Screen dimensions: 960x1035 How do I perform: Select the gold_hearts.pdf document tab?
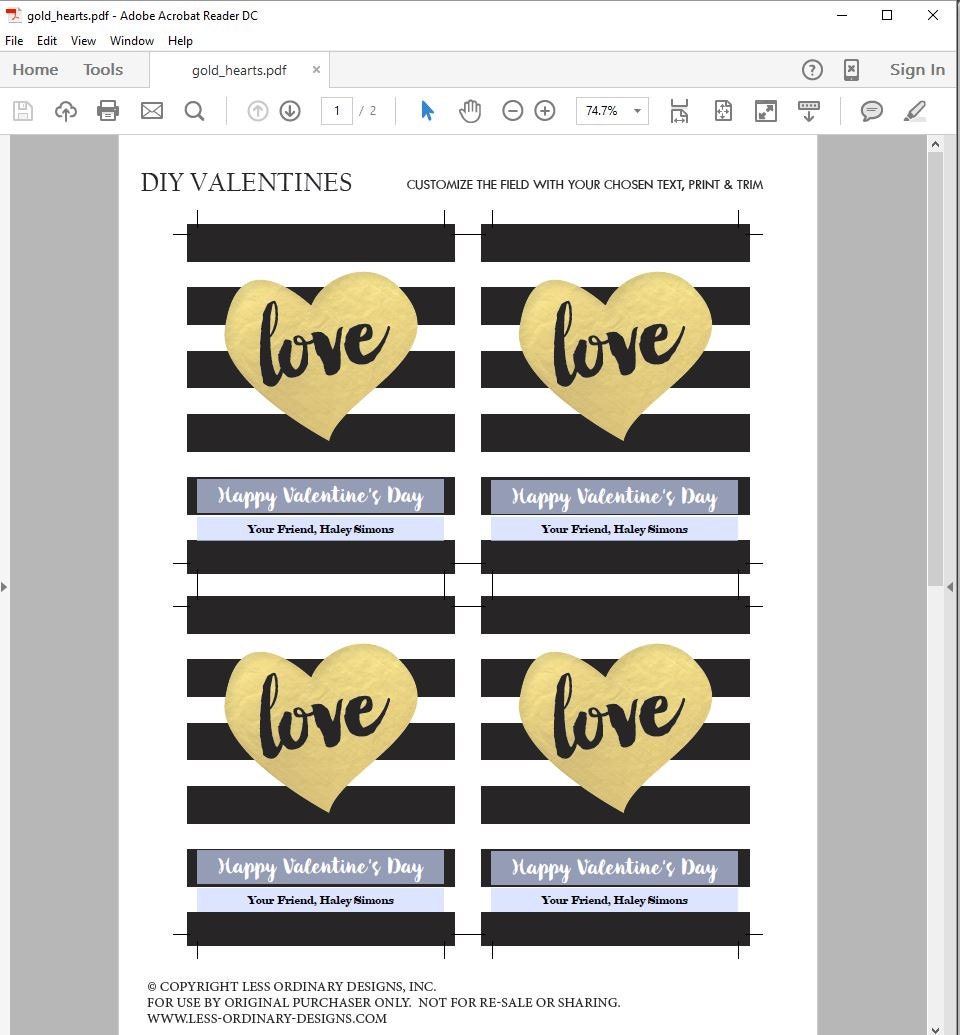point(239,70)
